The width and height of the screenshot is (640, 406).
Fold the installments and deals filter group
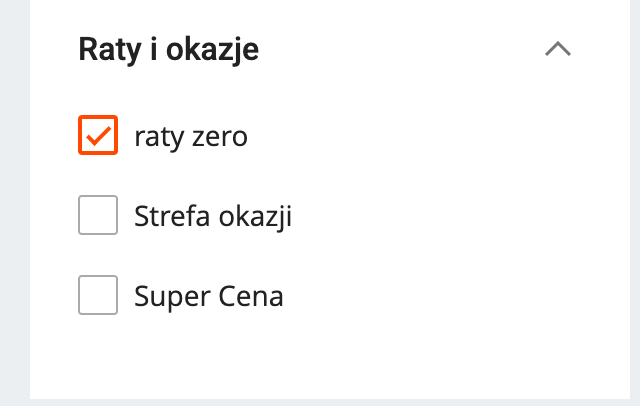pos(557,49)
